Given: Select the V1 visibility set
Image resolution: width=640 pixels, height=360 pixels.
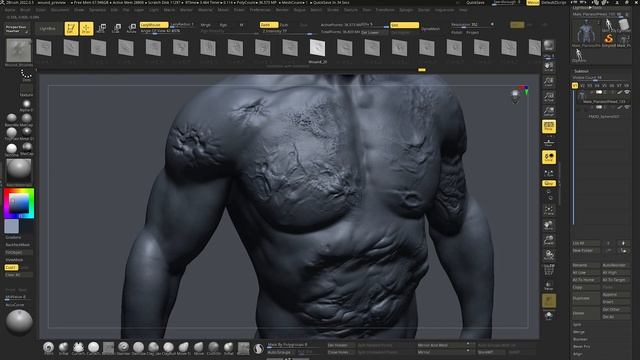Looking at the screenshot, I should 575,85.
